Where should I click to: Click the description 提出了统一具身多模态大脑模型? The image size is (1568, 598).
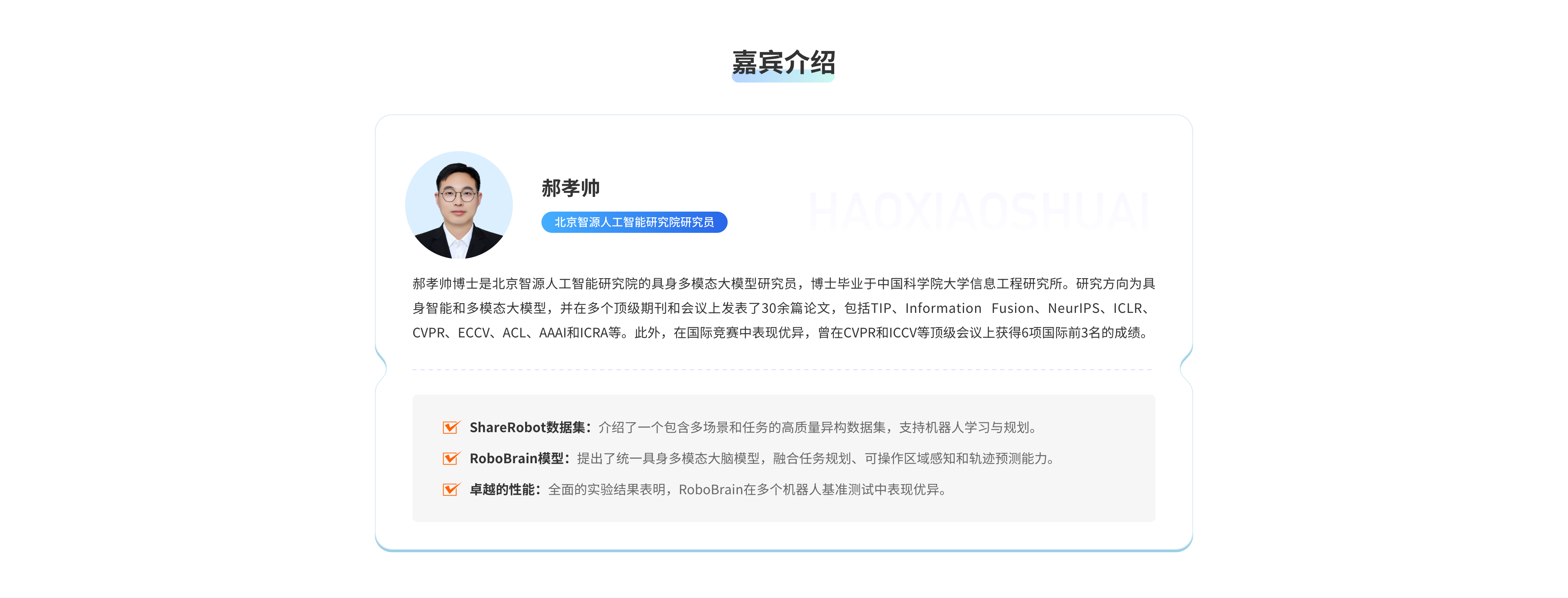point(668,459)
